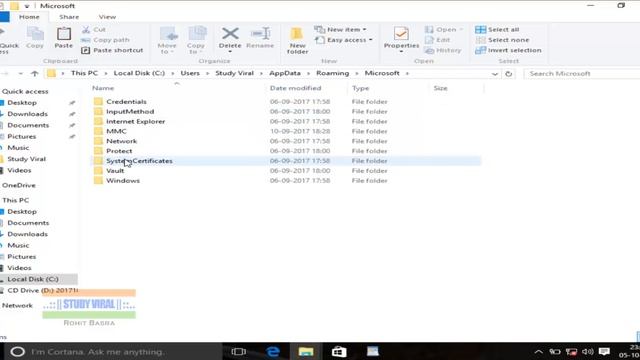Open Downloads under Quick access

(x=27, y=114)
